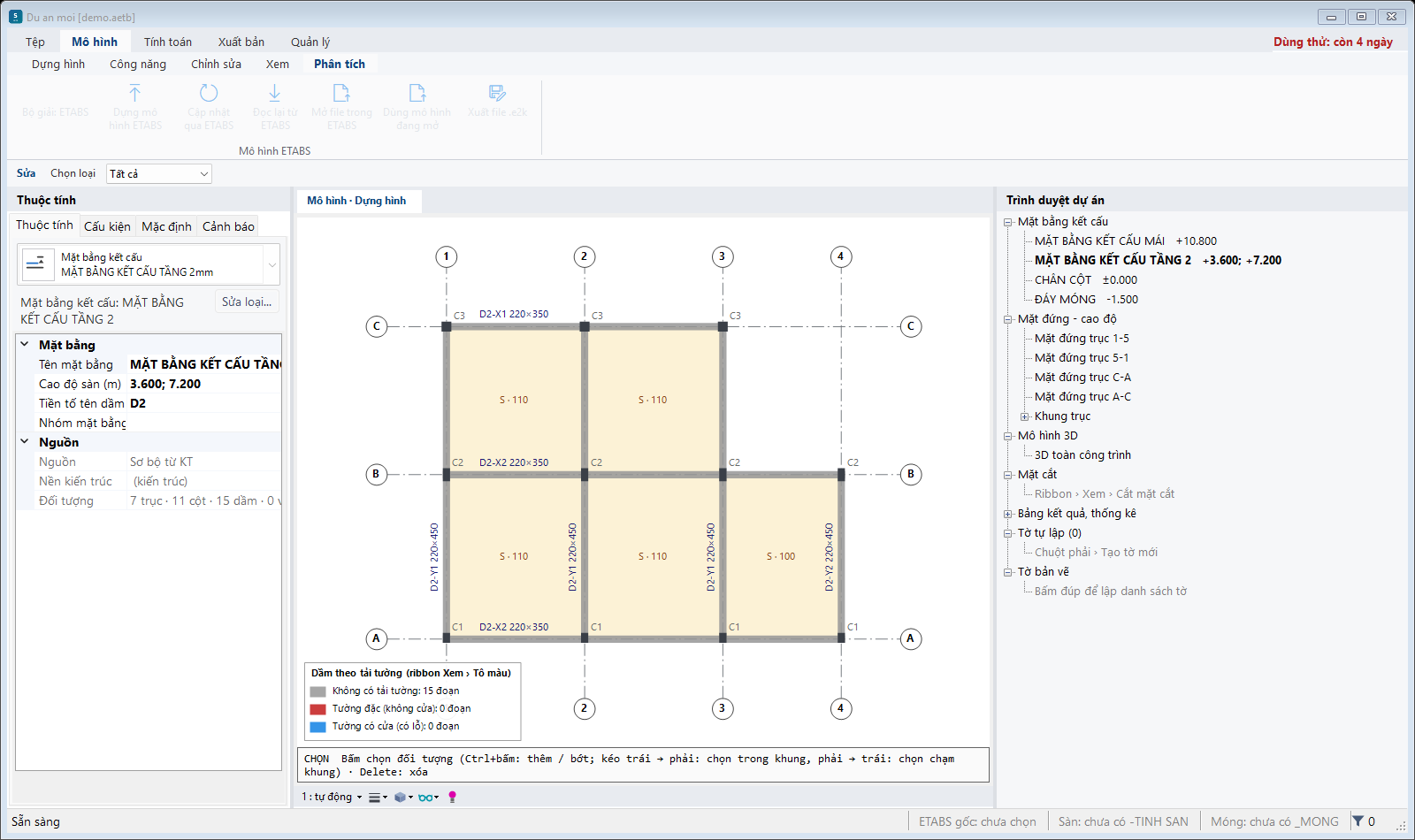Click the line weight icon in view bar

pos(375,798)
